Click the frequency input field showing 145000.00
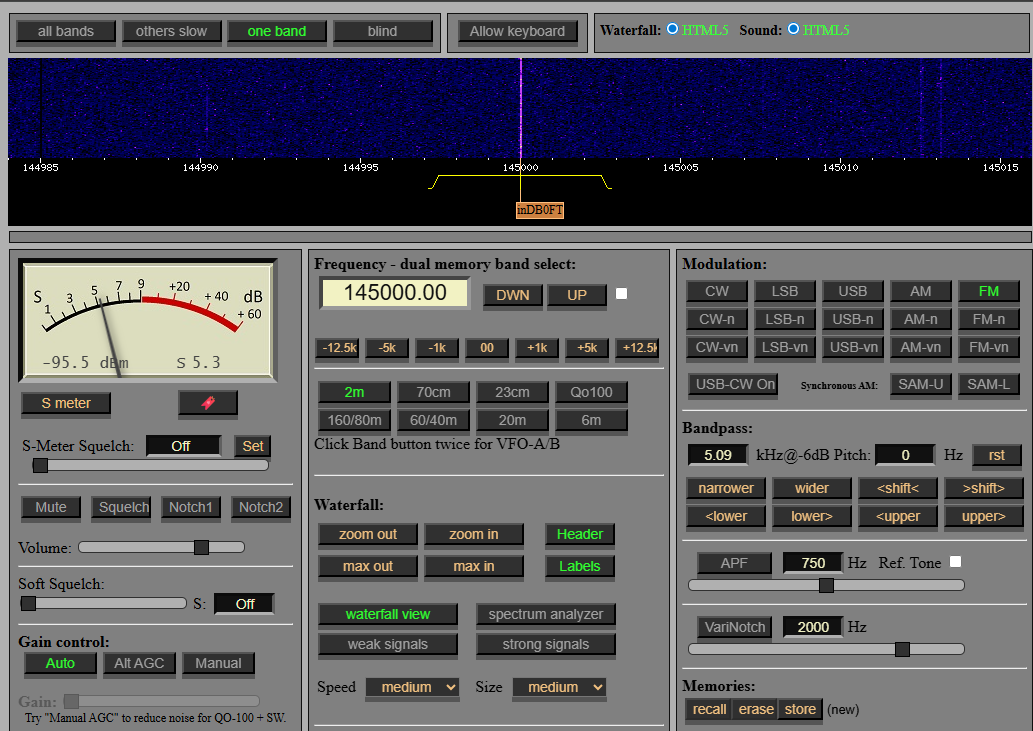 [394, 293]
